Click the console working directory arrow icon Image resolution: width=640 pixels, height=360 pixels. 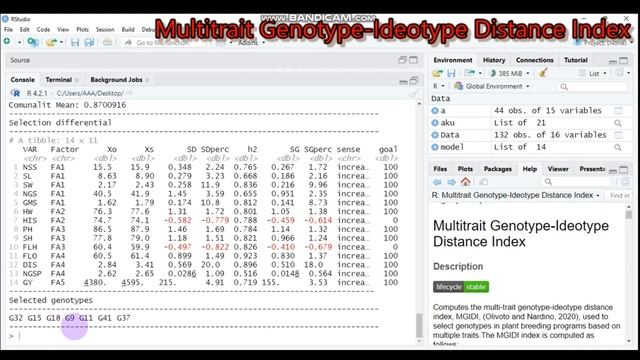click(129, 93)
